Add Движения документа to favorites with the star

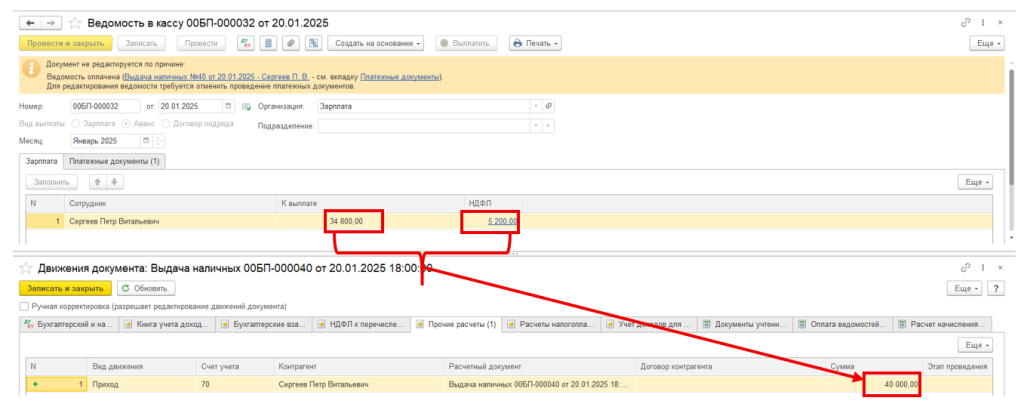(x=26, y=268)
